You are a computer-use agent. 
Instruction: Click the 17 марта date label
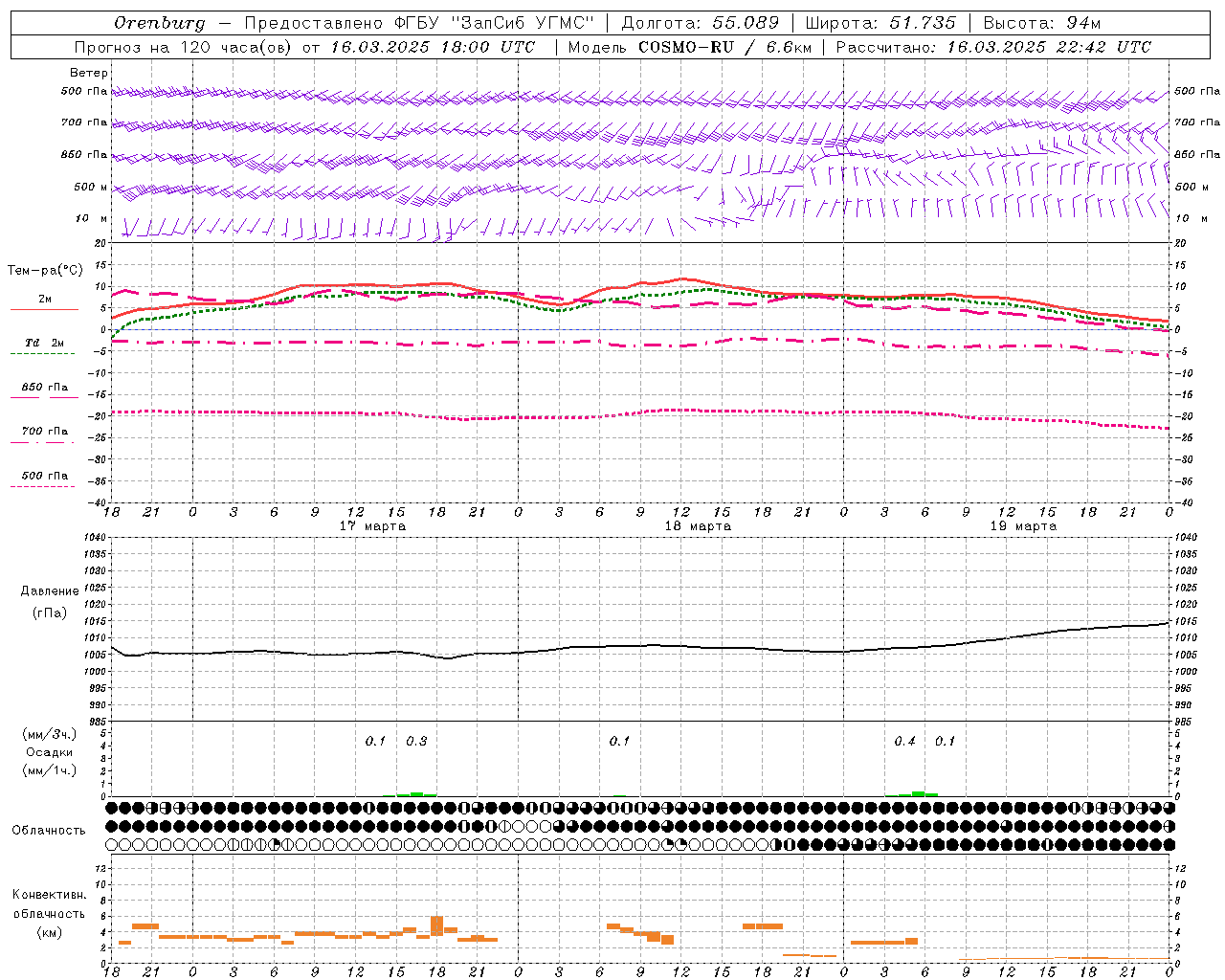click(372, 526)
